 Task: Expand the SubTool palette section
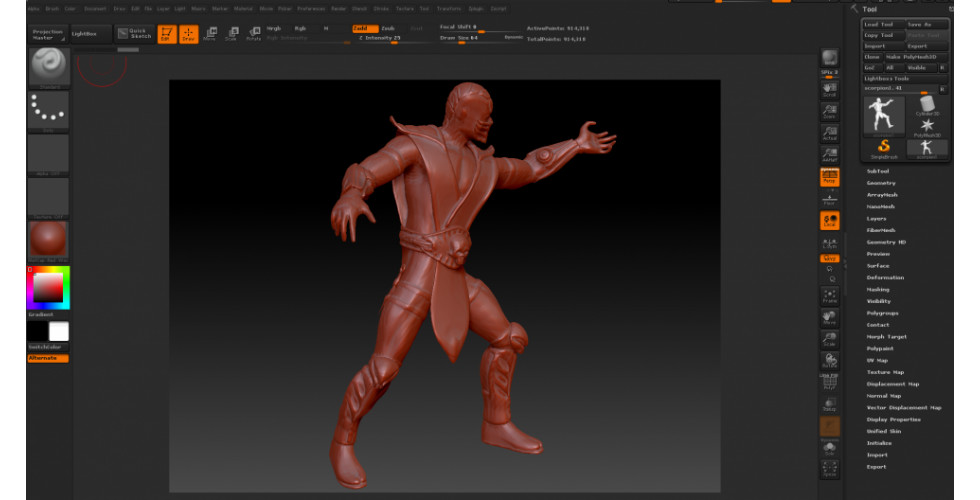878,171
